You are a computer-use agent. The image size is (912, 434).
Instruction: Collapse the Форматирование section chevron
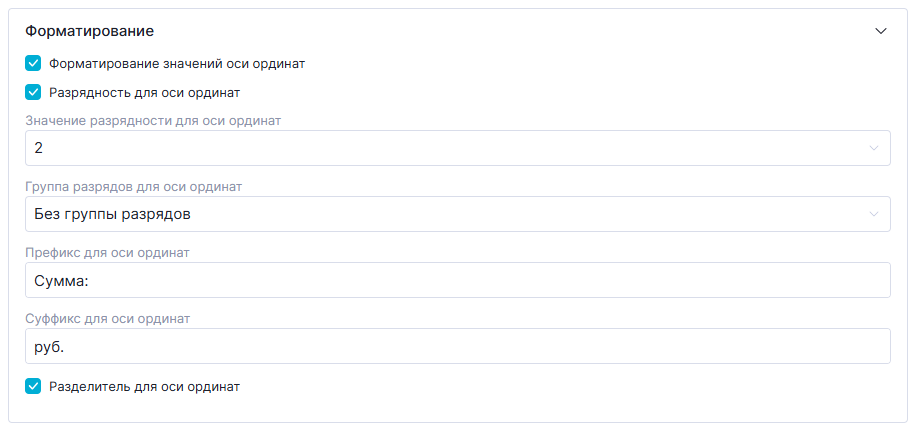click(x=881, y=31)
